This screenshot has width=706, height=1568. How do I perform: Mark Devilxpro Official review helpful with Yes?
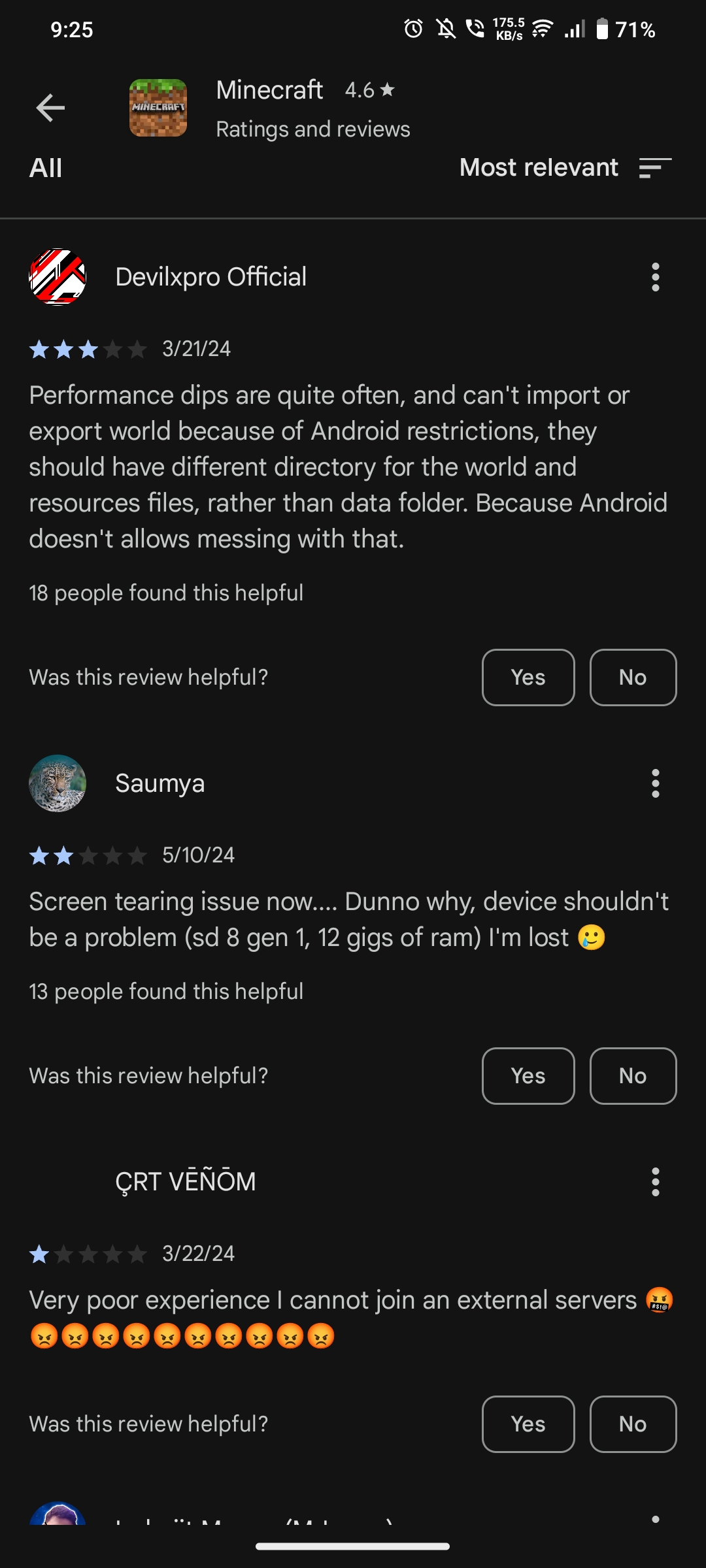point(528,678)
